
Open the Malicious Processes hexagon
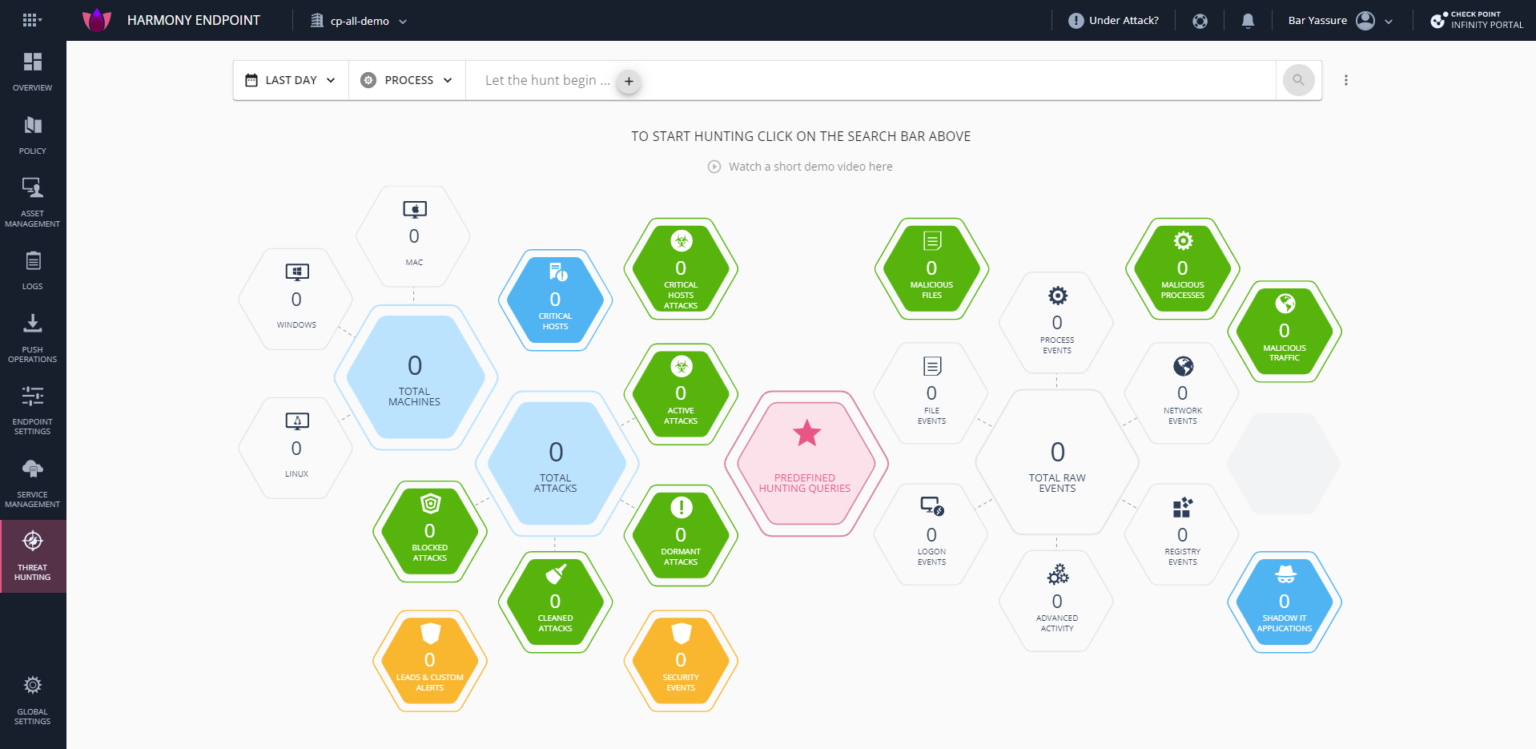tap(1183, 268)
